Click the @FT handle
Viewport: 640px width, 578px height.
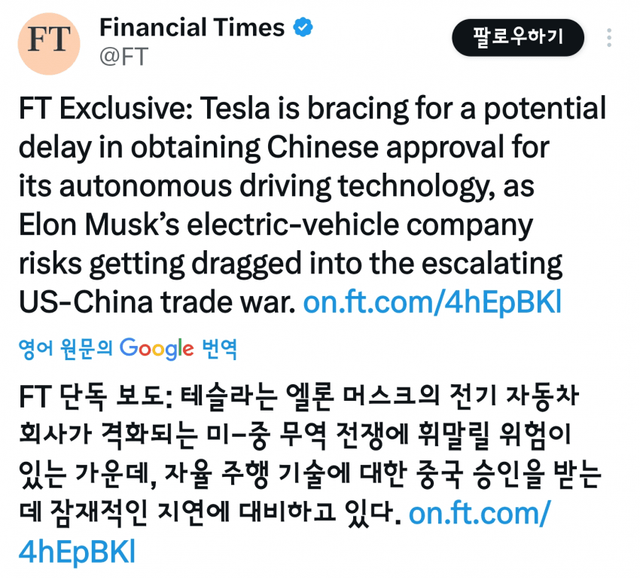[x=124, y=57]
